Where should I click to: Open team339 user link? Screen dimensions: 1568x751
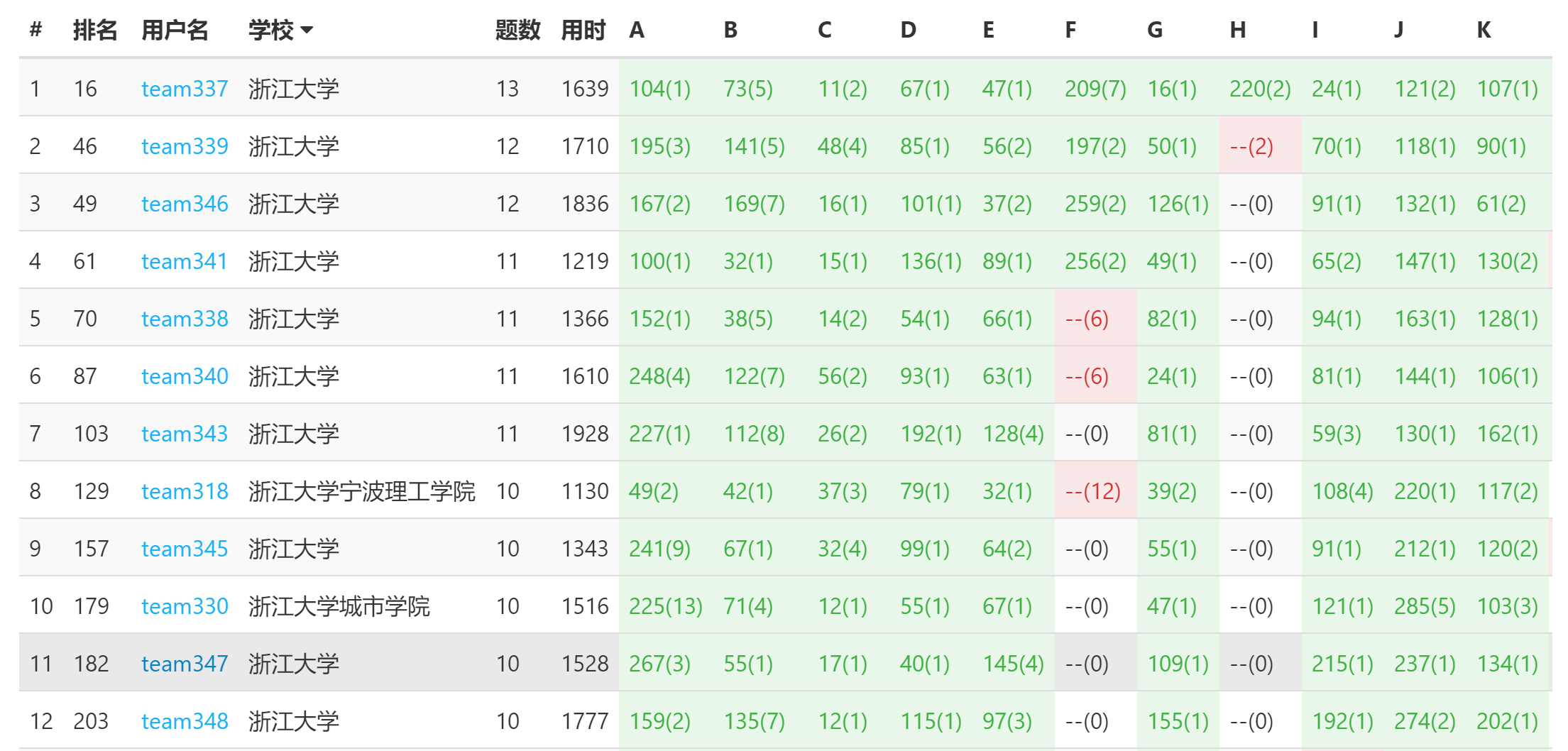[185, 146]
